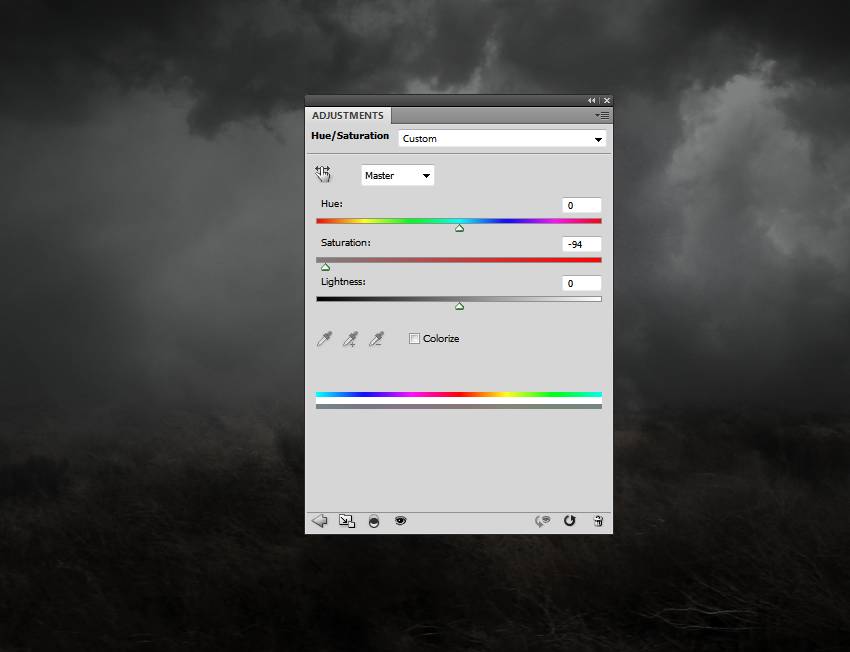The image size is (850, 652).
Task: Select the ADJUSTMENTS panel tab
Action: 347,116
